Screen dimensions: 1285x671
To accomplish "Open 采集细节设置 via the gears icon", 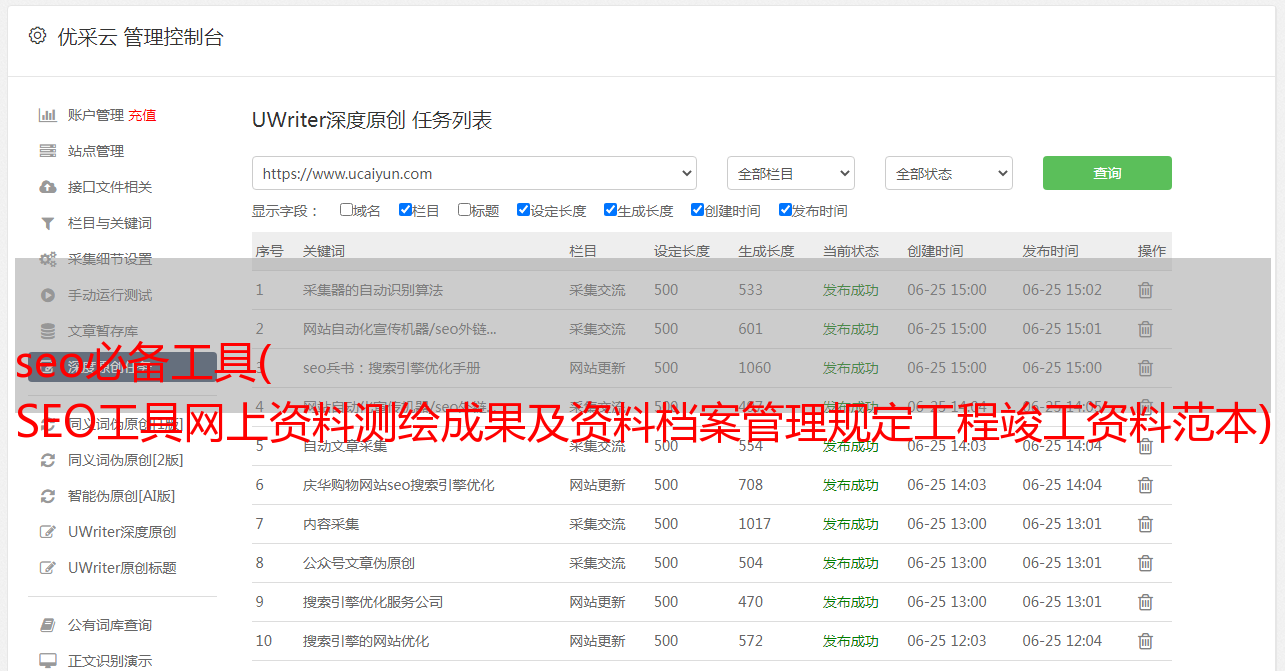I will tap(47, 259).
